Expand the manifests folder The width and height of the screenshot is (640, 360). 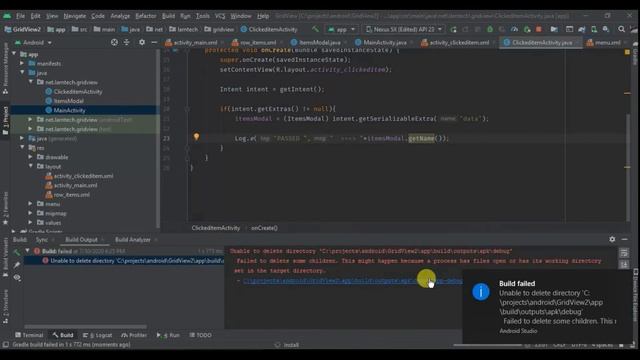[x=22, y=63]
